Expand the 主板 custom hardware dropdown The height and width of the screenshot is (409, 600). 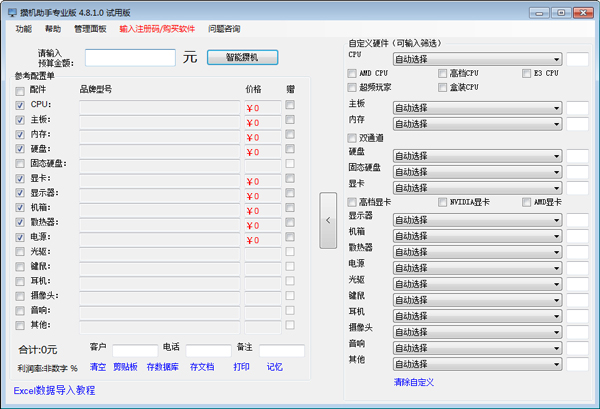(x=478, y=108)
